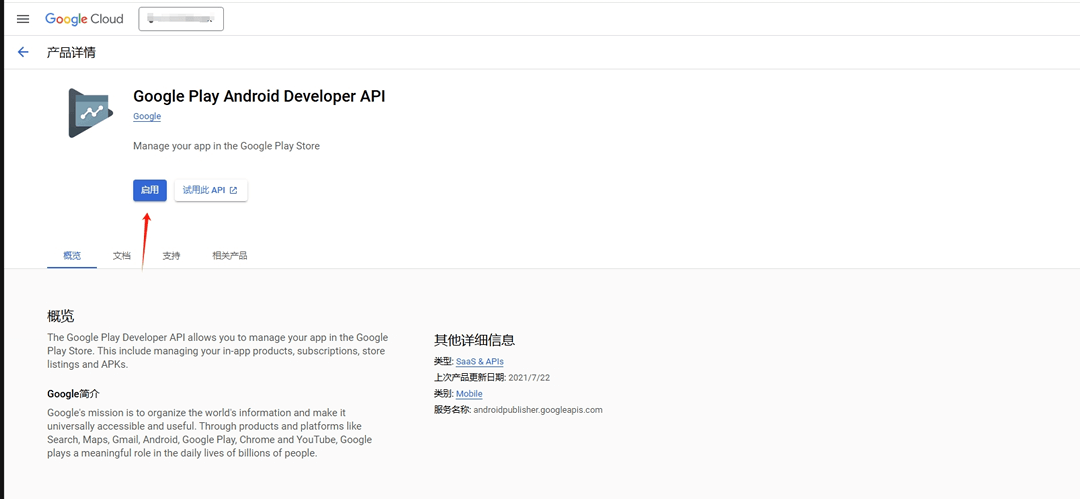Viewport: 1080px width, 499px height.
Task: Click the 其他详细信息 section heading
Action: 474,340
